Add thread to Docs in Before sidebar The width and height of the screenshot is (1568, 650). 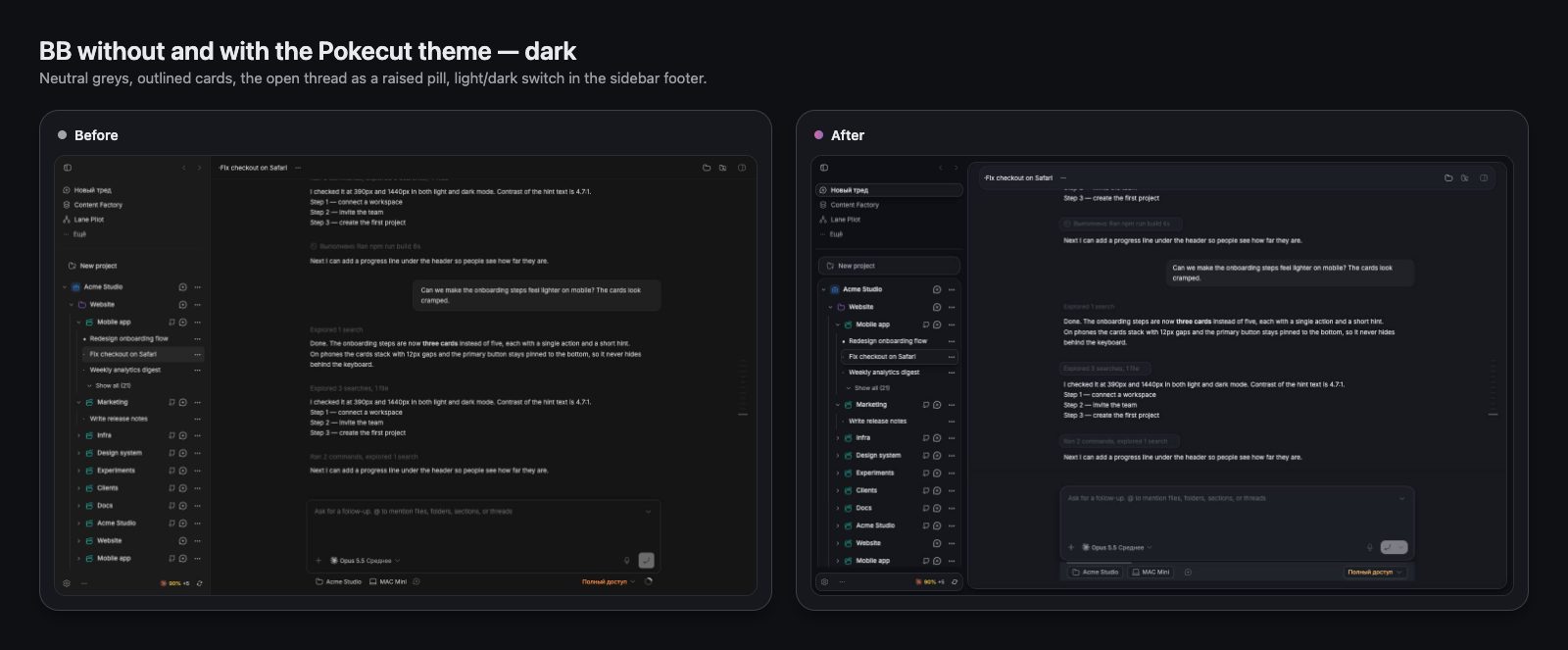pos(182,506)
